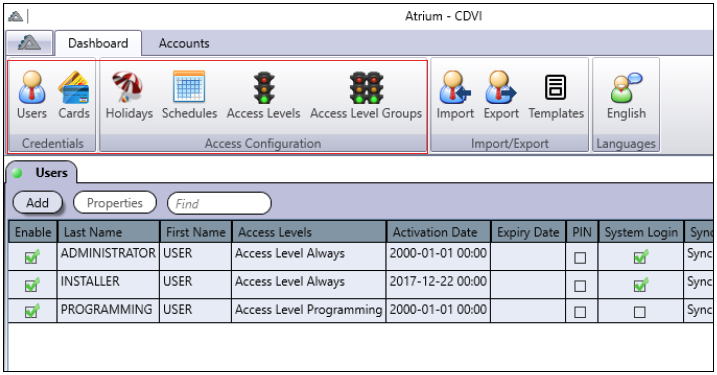Screen dimensions: 717x375
Task: Sort by PIN column header
Action: pos(582,232)
